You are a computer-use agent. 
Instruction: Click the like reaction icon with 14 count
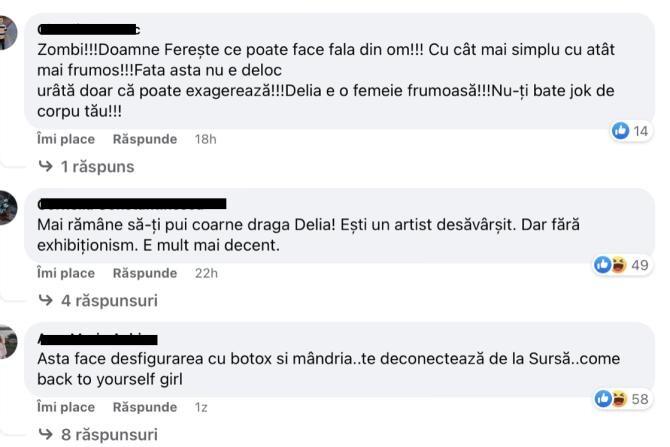(620, 131)
